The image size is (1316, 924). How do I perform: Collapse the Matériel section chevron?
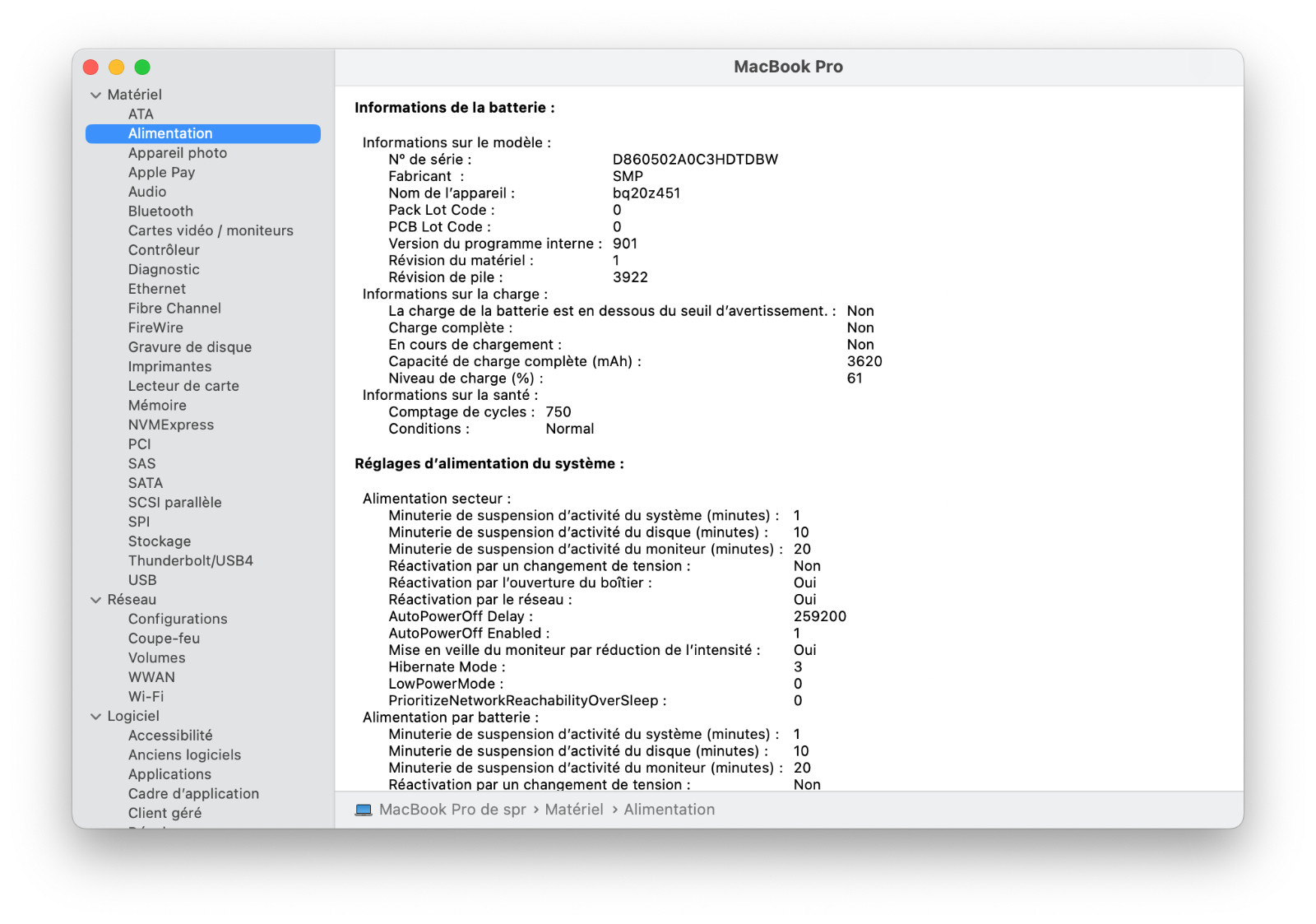[x=95, y=95]
